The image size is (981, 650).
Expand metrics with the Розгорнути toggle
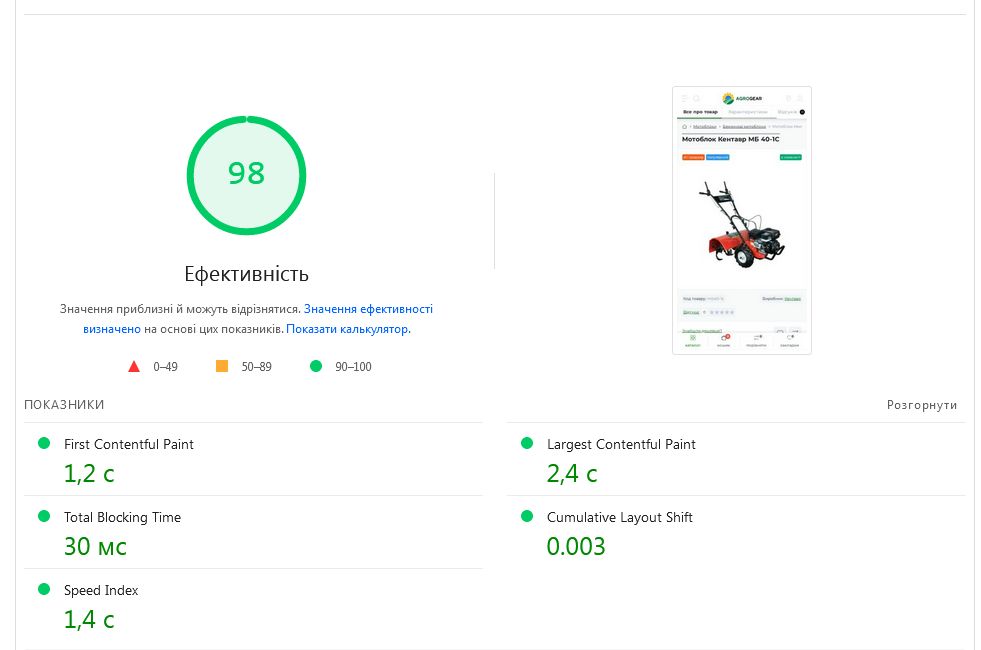tap(921, 405)
